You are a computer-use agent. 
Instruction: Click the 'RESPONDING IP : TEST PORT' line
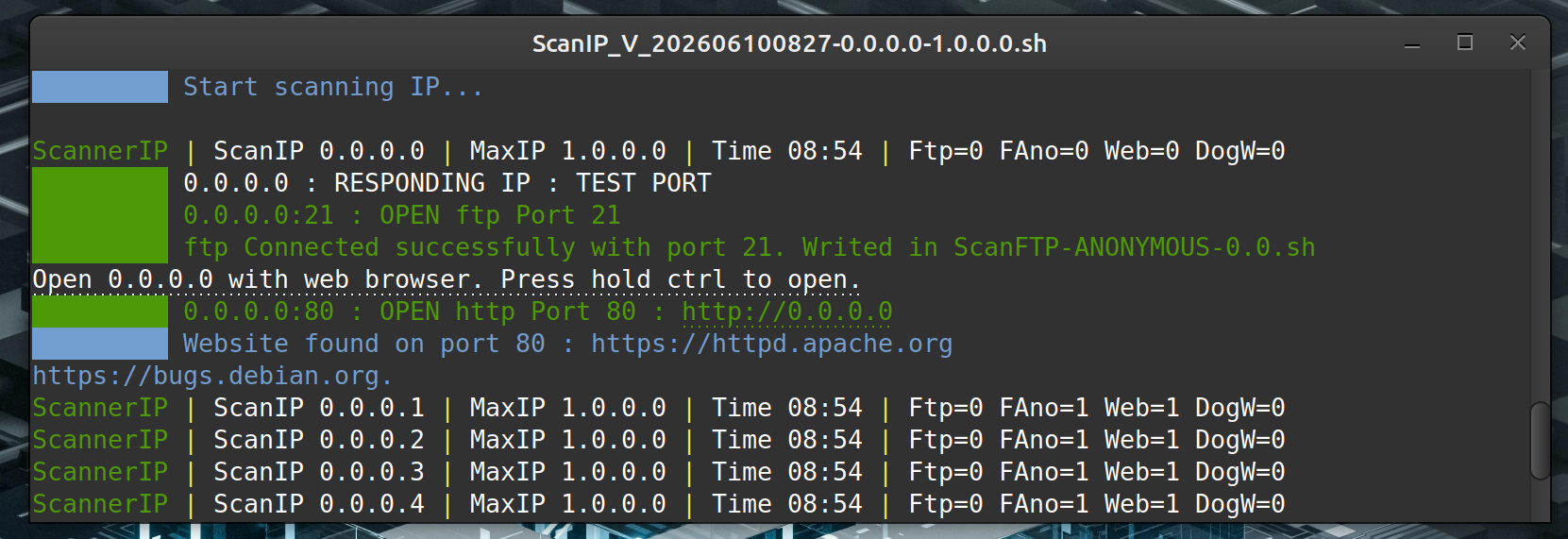tap(447, 183)
